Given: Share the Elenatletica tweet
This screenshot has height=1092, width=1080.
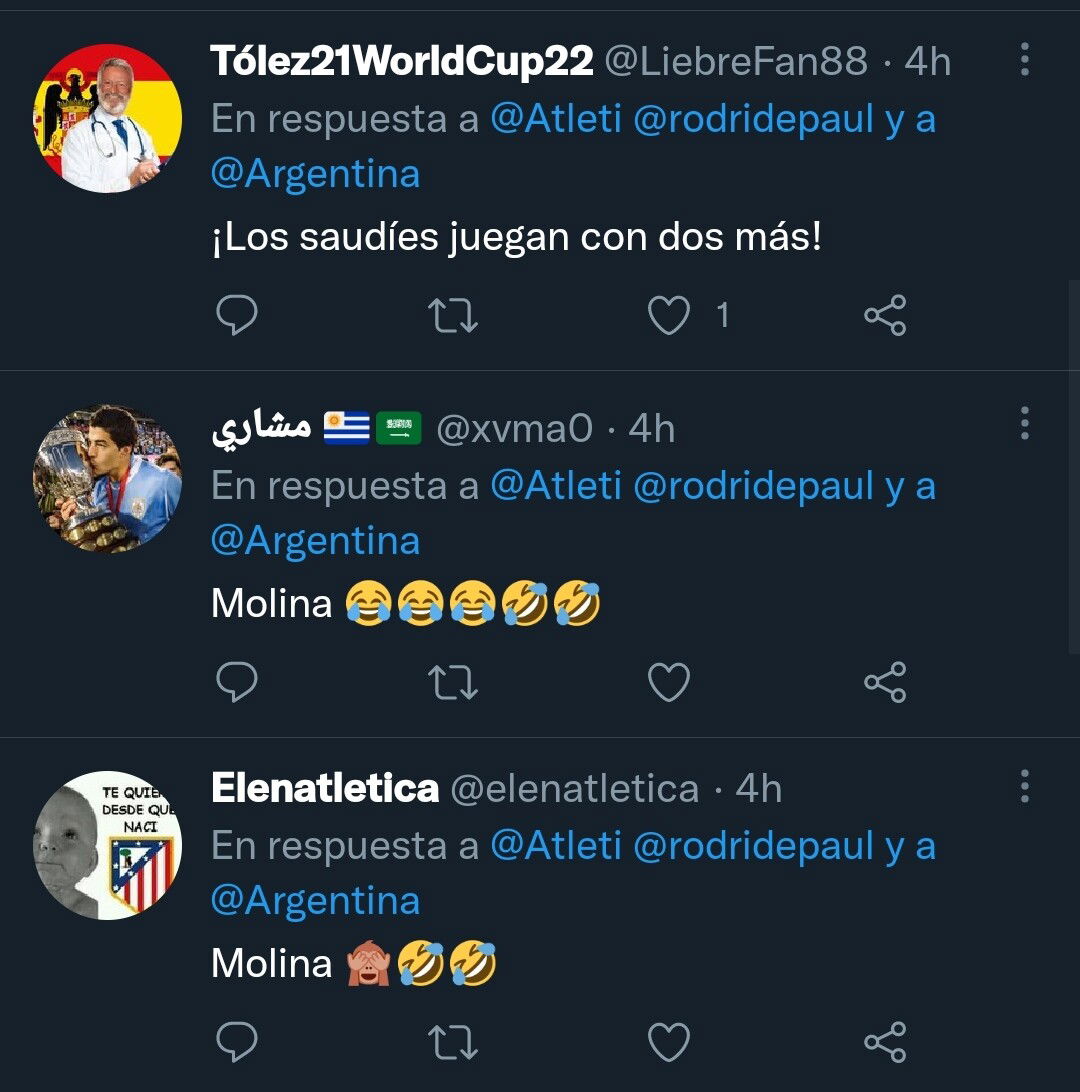Looking at the screenshot, I should (x=885, y=1042).
